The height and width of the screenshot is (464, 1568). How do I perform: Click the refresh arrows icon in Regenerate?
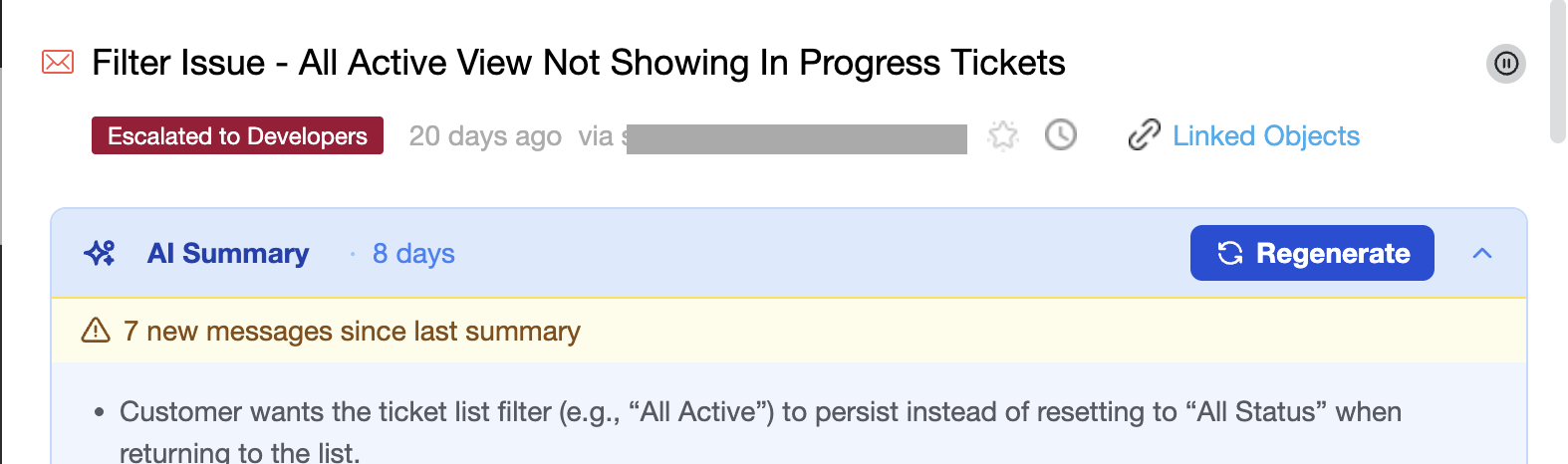coord(1230,253)
